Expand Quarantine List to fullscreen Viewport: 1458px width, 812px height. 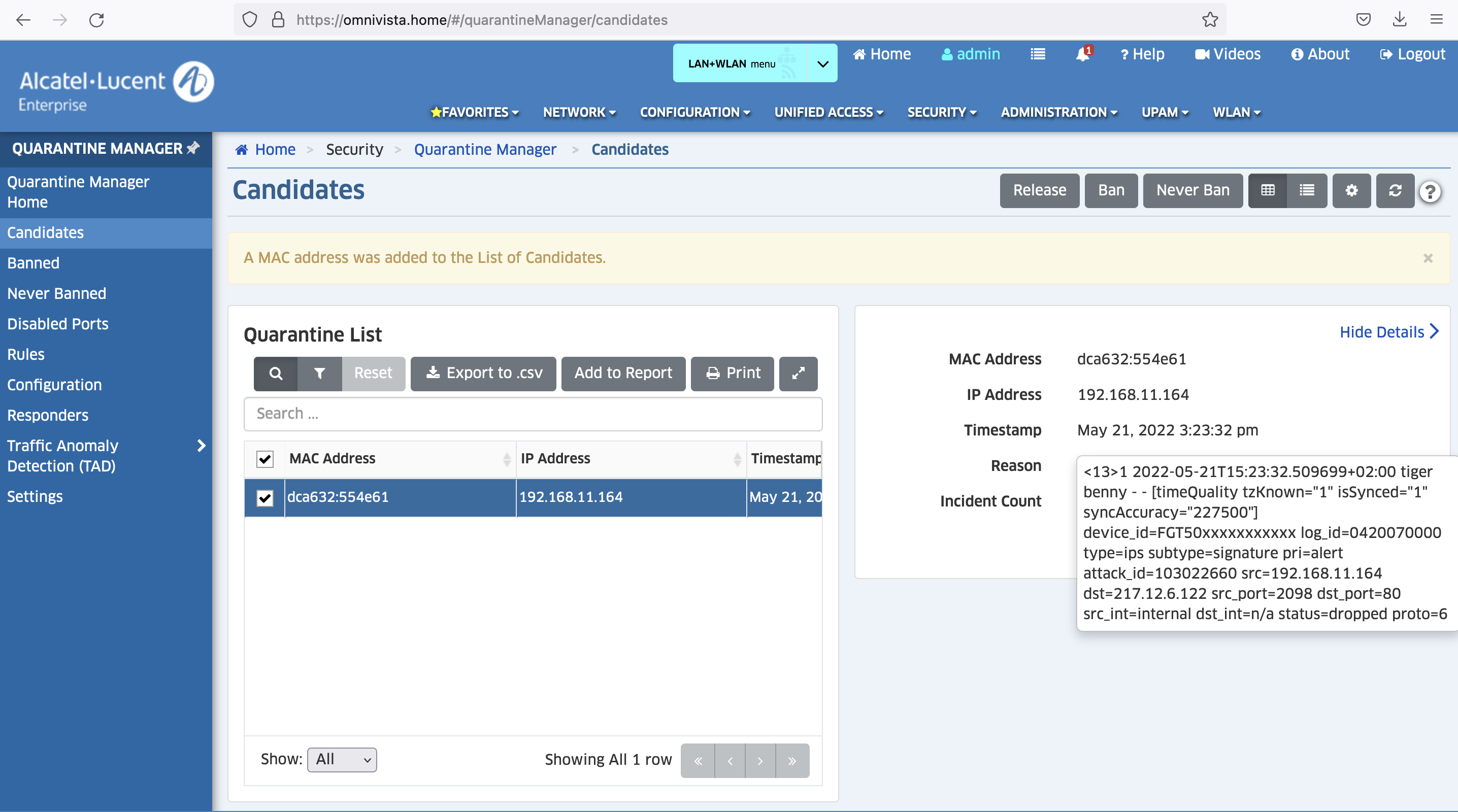pyautogui.click(x=798, y=373)
